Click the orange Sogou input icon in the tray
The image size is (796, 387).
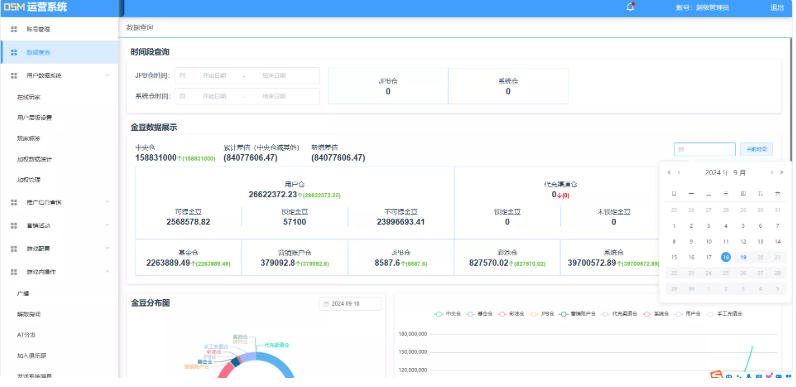[716, 376]
